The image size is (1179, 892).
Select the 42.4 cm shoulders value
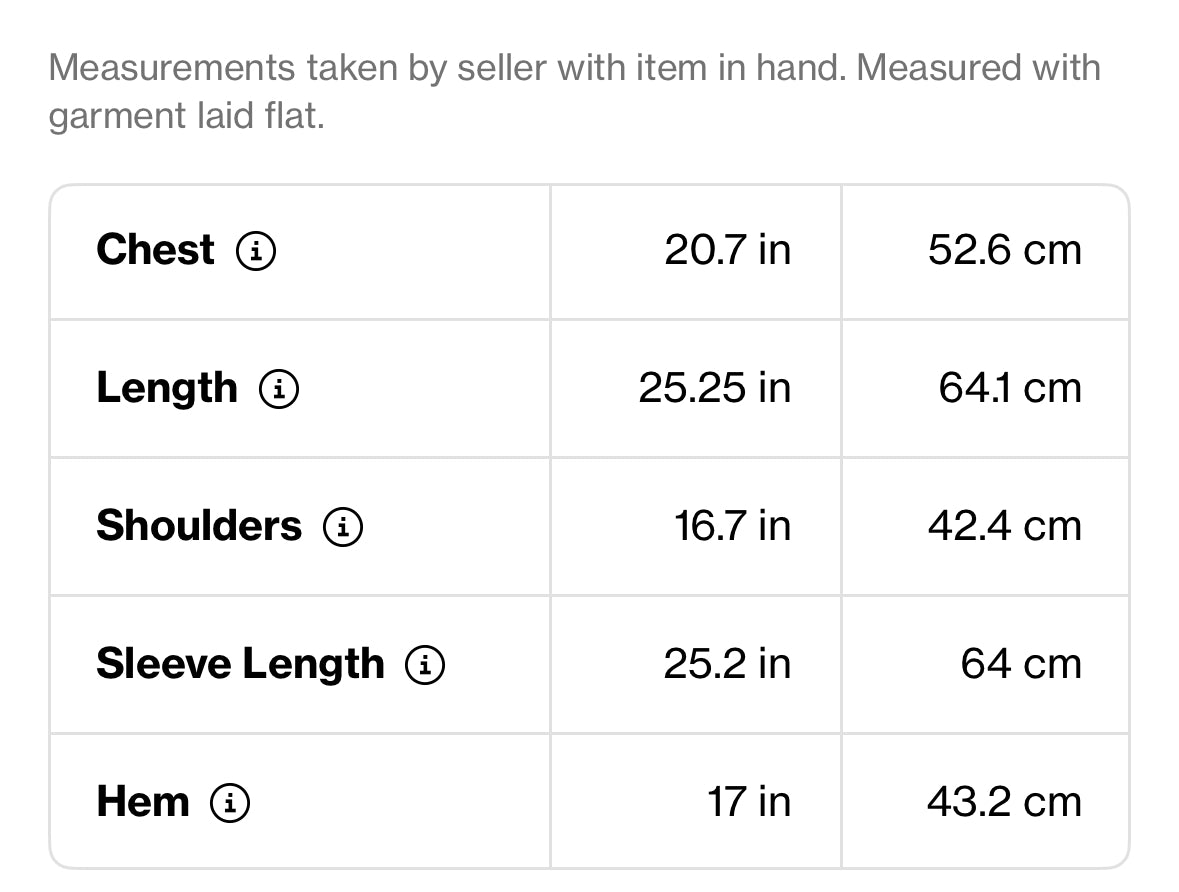point(1005,526)
